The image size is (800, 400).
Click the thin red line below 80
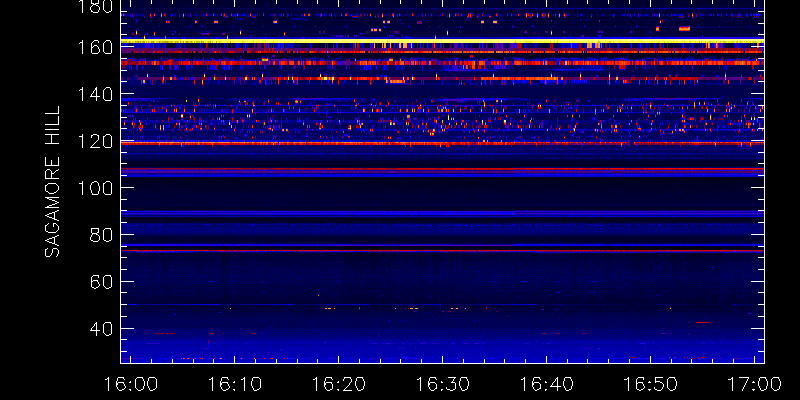tap(442, 251)
